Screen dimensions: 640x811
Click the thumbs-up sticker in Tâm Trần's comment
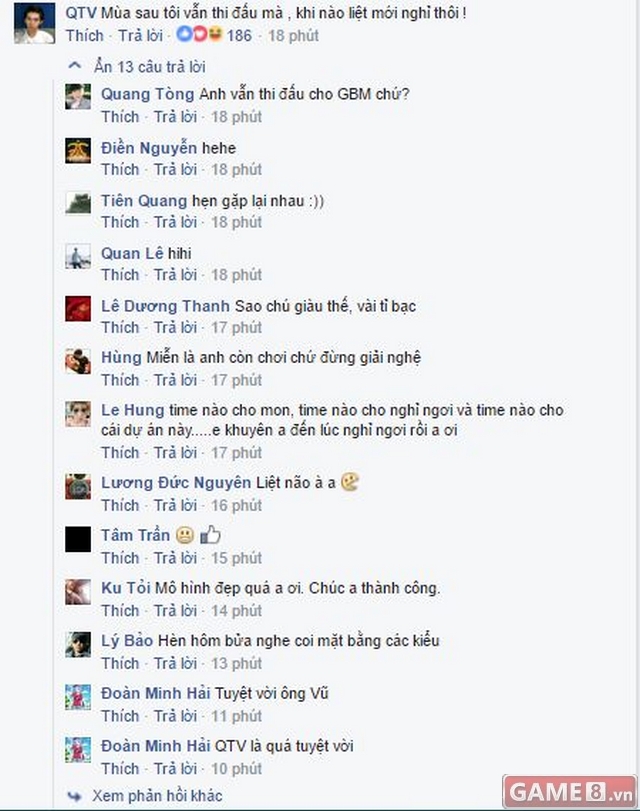click(x=210, y=535)
